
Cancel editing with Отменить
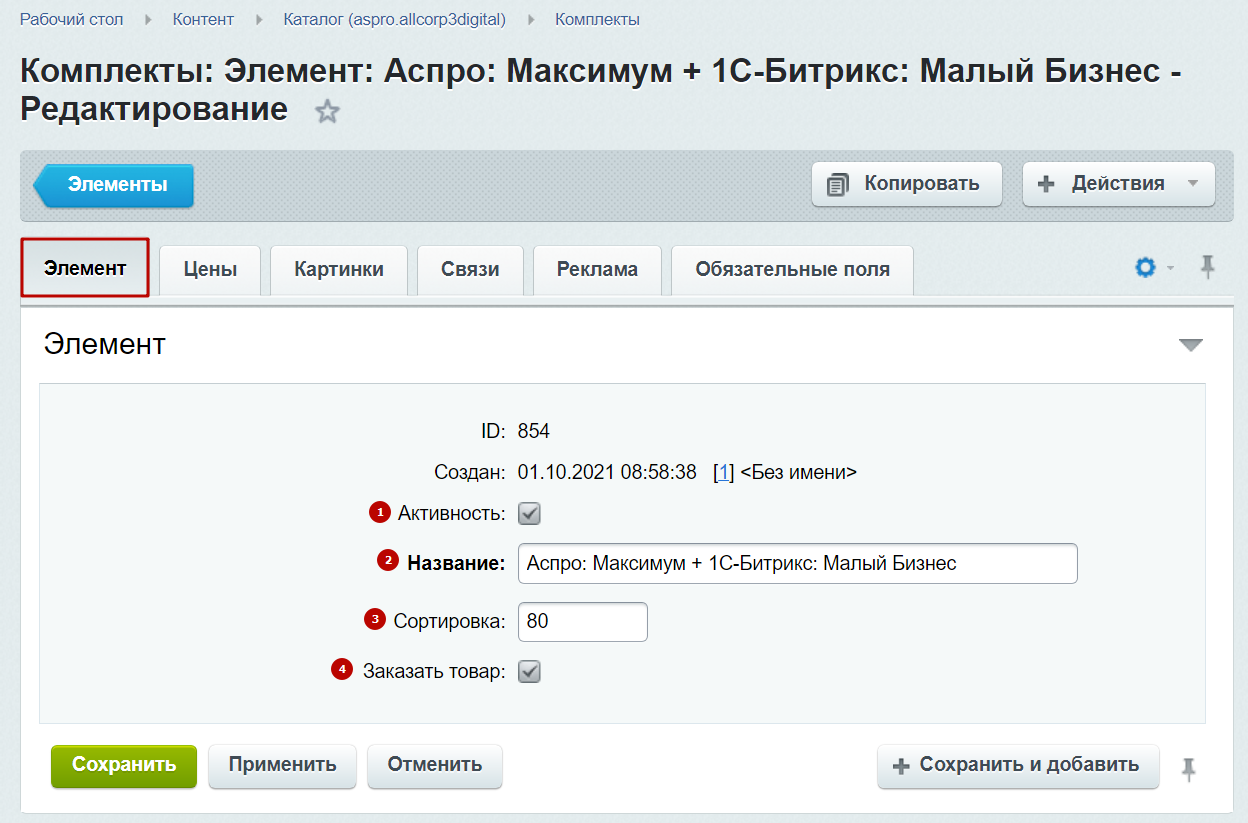pyautogui.click(x=435, y=765)
